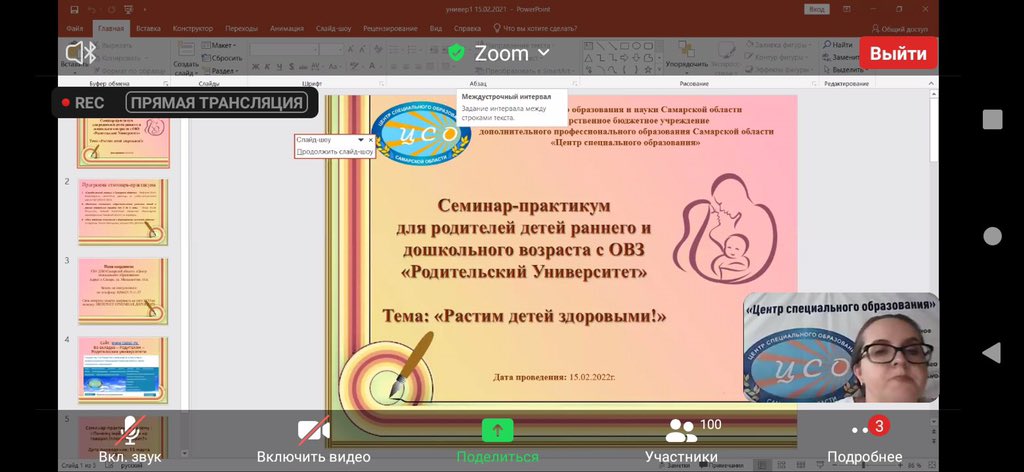Open the small Слайд-шоу popup dropdown arrow
The image size is (1024, 472).
360,140
